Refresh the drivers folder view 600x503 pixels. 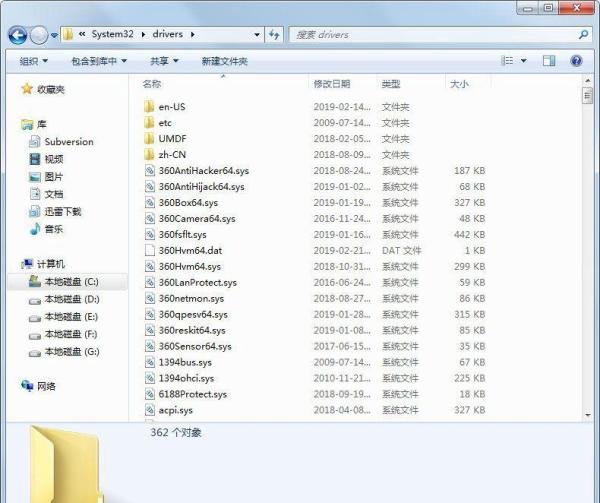[x=274, y=35]
